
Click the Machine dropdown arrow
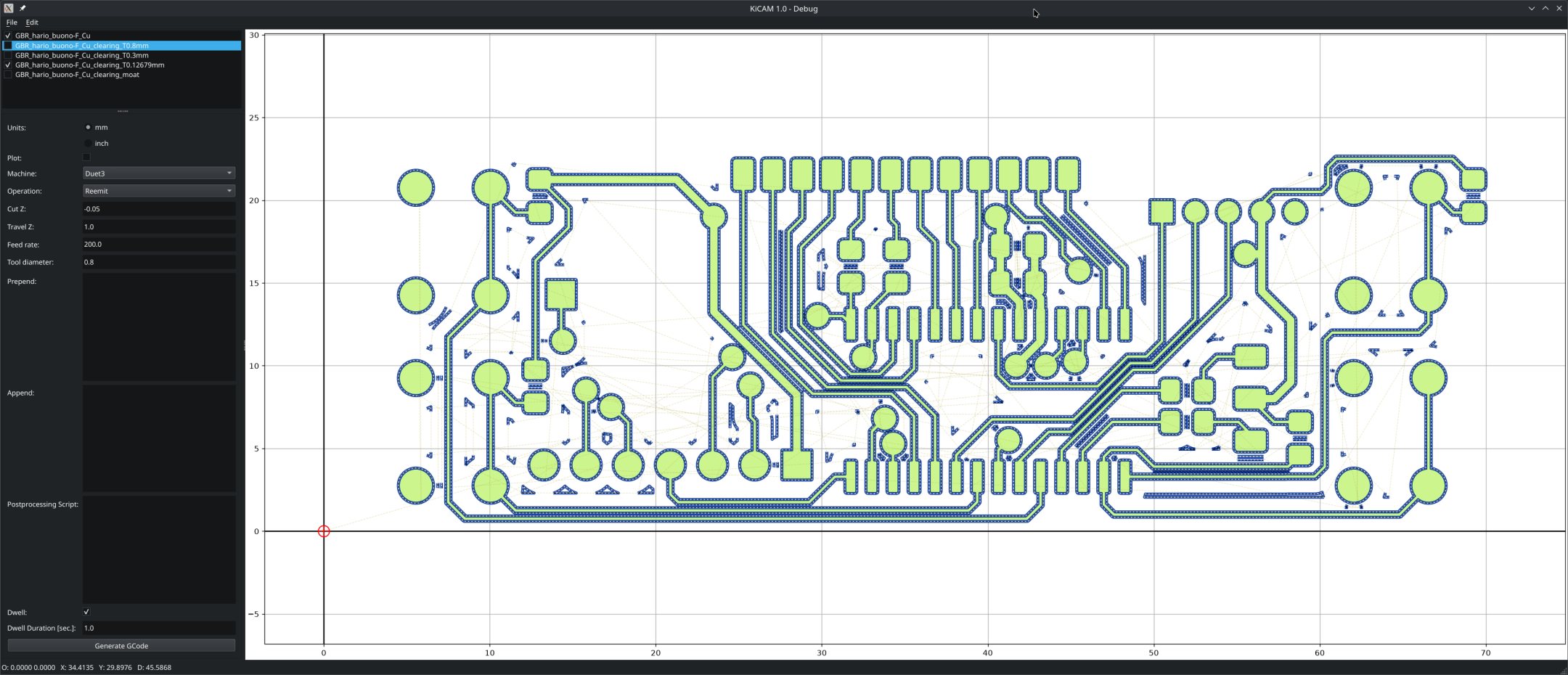pyautogui.click(x=229, y=173)
